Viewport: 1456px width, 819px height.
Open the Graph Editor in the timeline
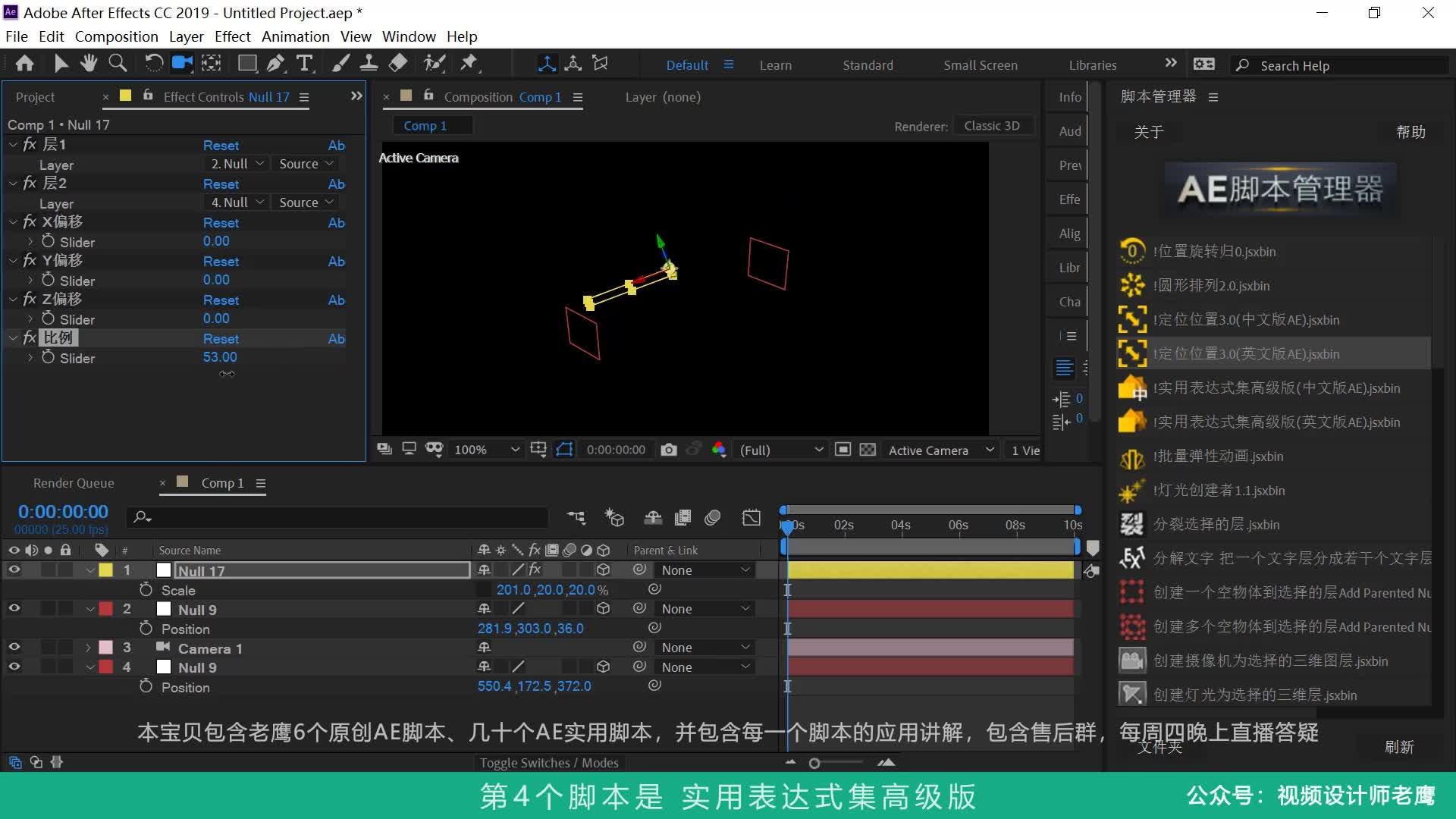[x=751, y=518]
